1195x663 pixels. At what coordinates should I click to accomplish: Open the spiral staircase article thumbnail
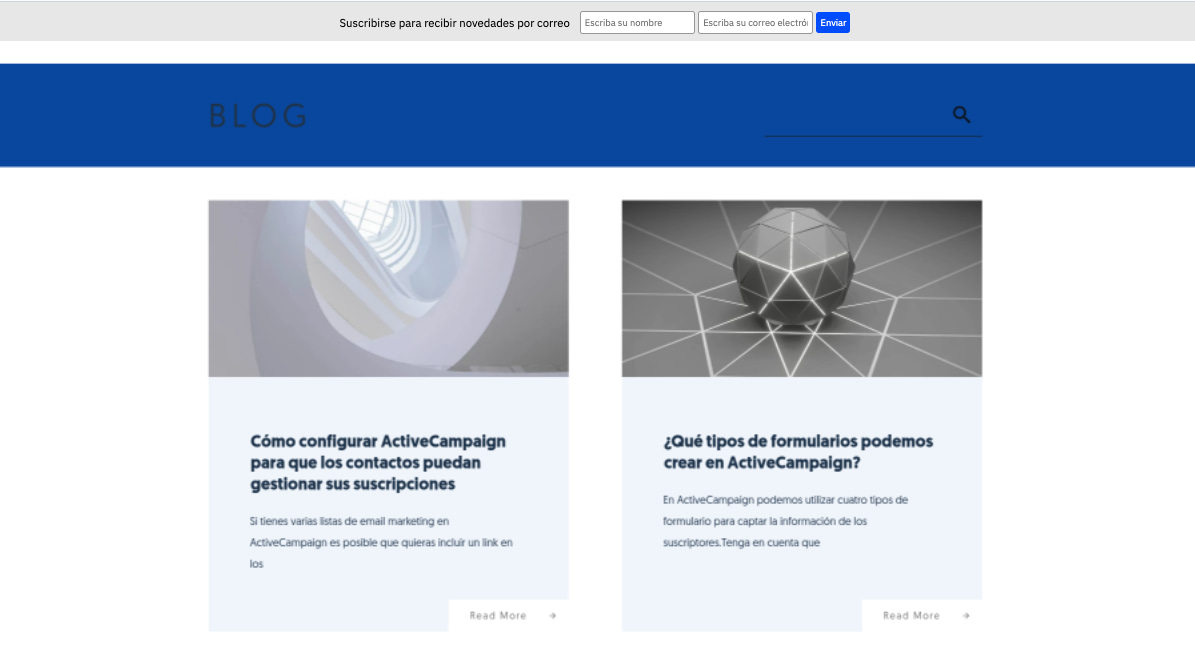click(x=388, y=288)
